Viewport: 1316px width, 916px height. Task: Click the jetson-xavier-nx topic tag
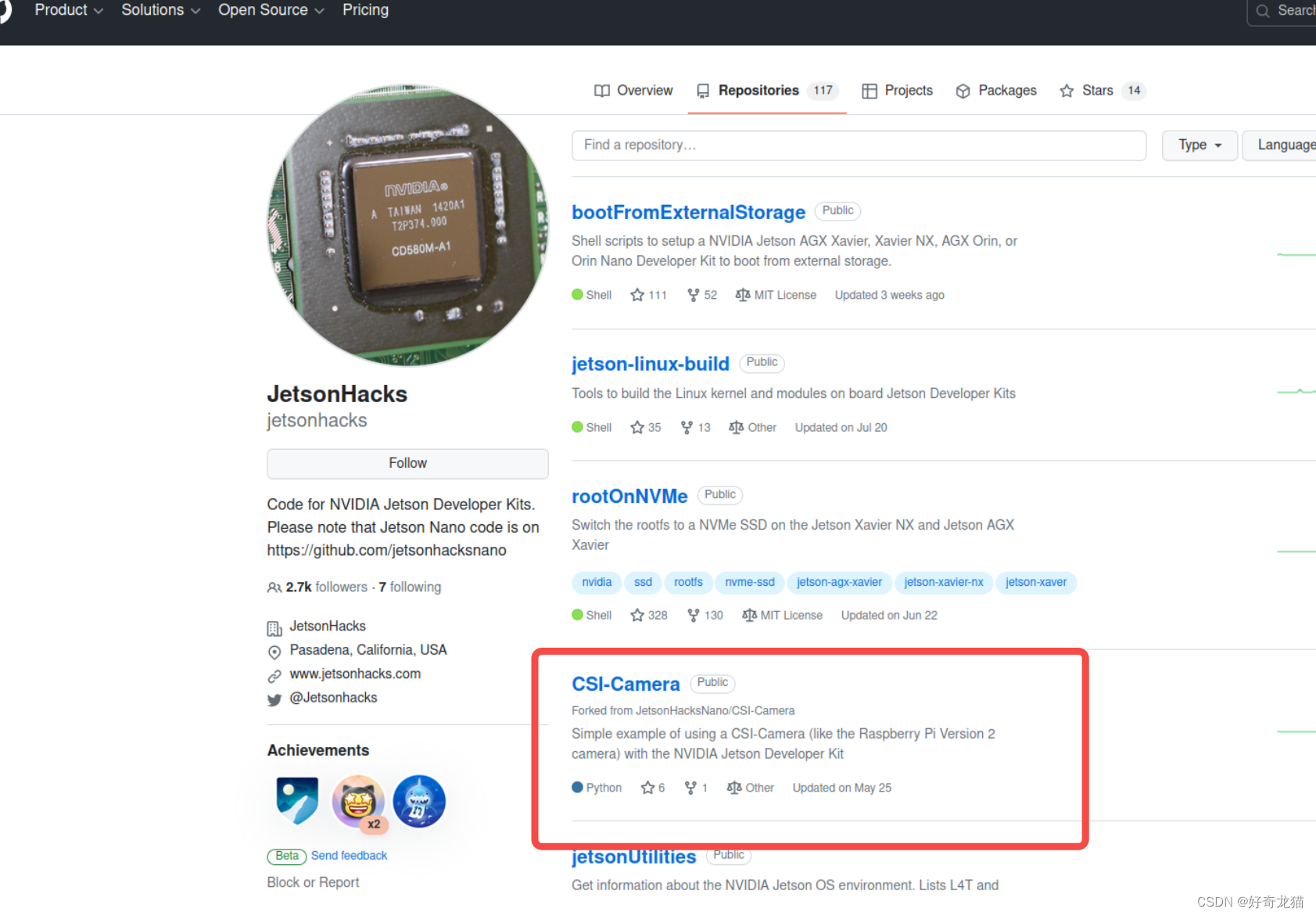(x=944, y=583)
